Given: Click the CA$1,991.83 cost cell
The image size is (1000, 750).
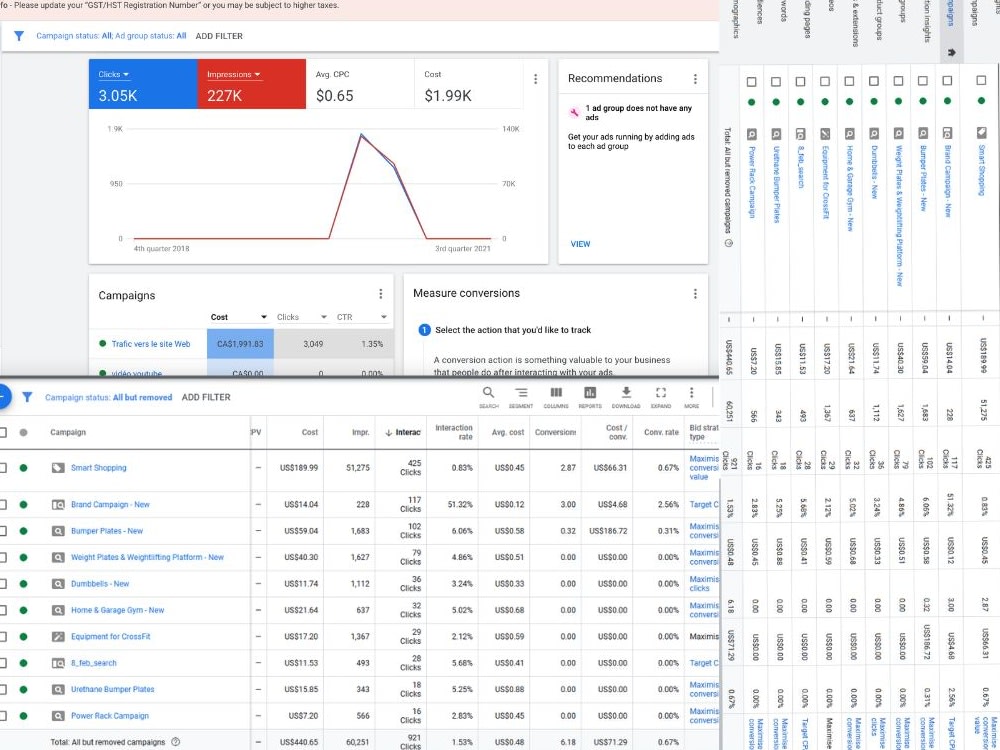Looking at the screenshot, I should (x=240, y=344).
